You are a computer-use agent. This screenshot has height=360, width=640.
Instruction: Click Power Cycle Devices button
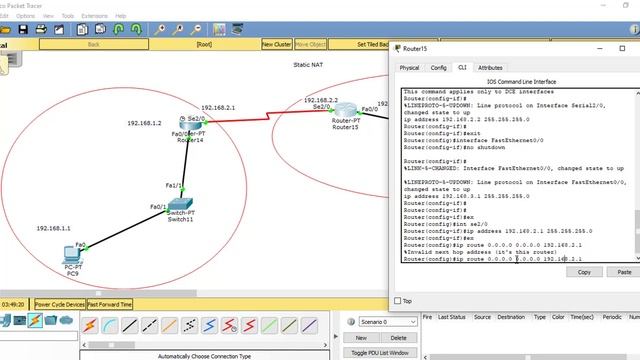click(x=60, y=304)
